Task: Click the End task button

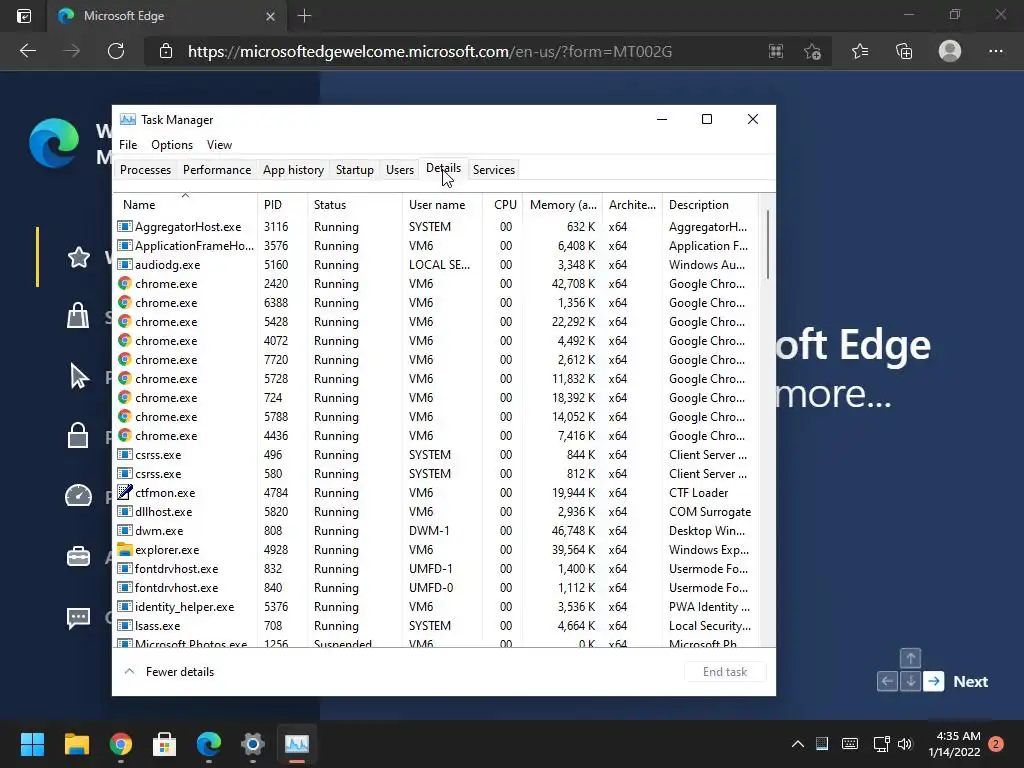Action: (x=725, y=671)
